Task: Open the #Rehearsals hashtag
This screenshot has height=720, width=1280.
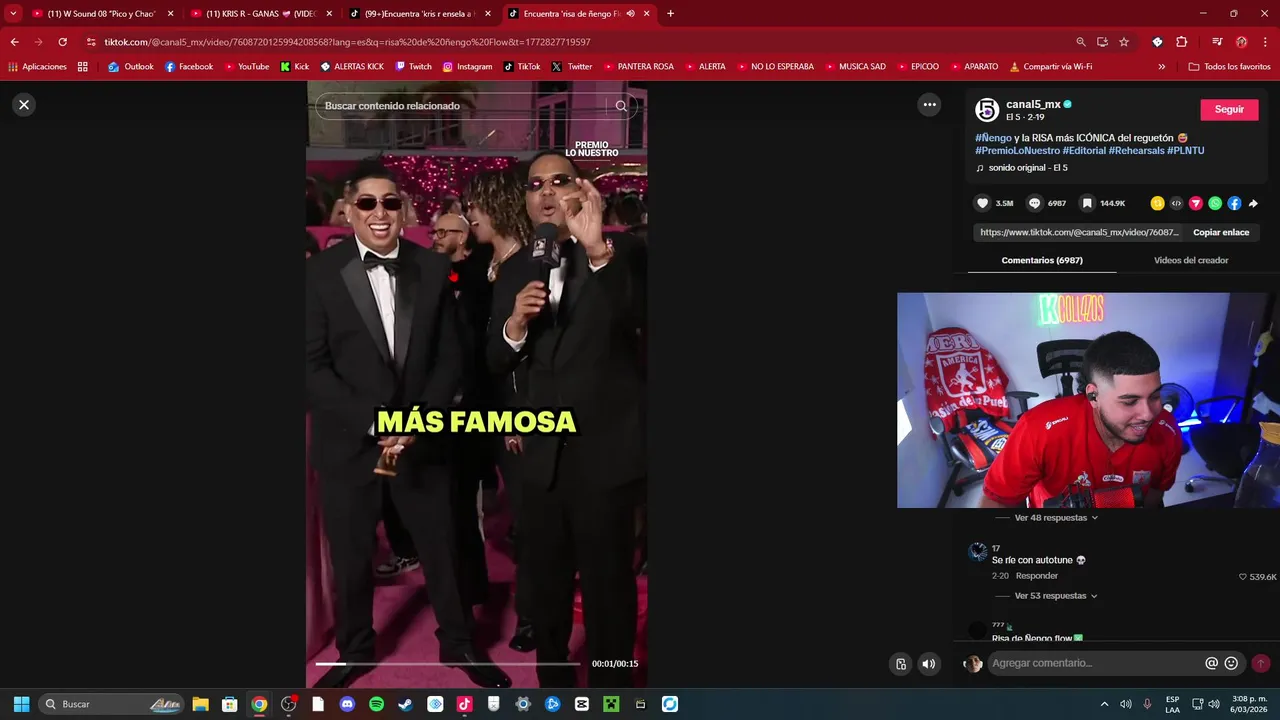Action: pos(1136,151)
